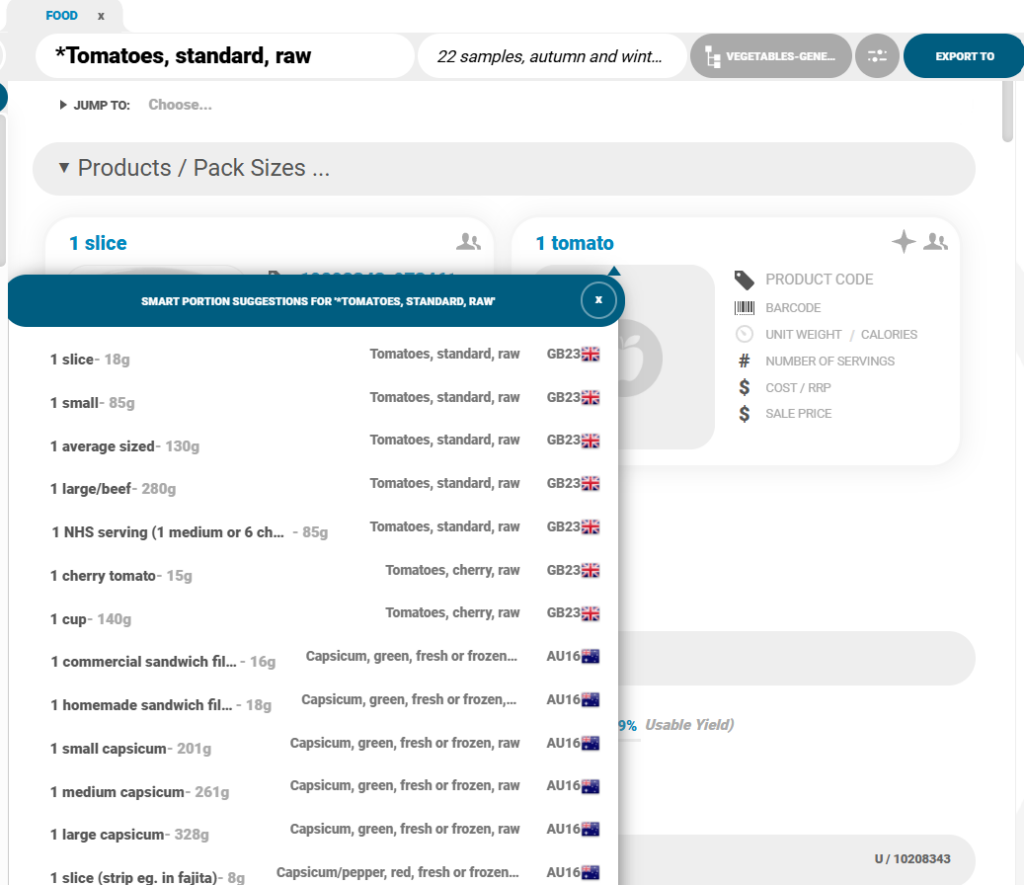Click the Cost / RRP dollar icon
Image resolution: width=1024 pixels, height=885 pixels.
tap(744, 388)
